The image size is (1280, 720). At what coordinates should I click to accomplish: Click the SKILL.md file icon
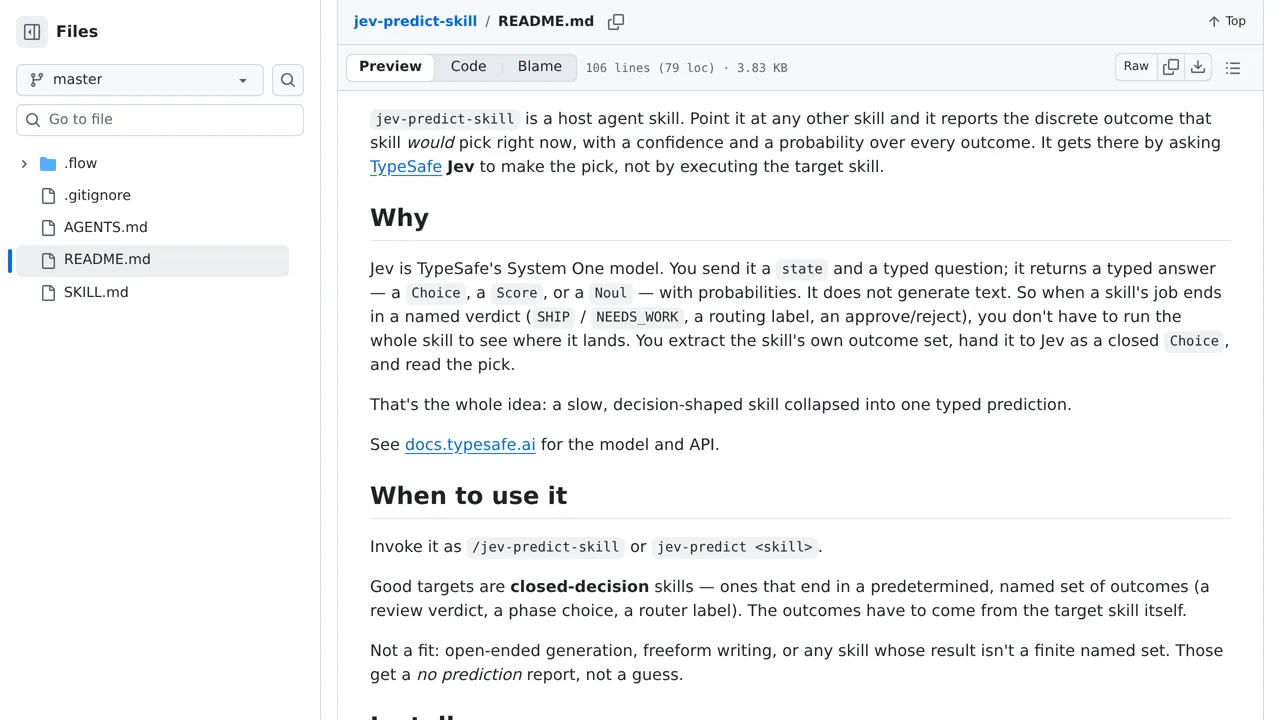click(x=48, y=292)
